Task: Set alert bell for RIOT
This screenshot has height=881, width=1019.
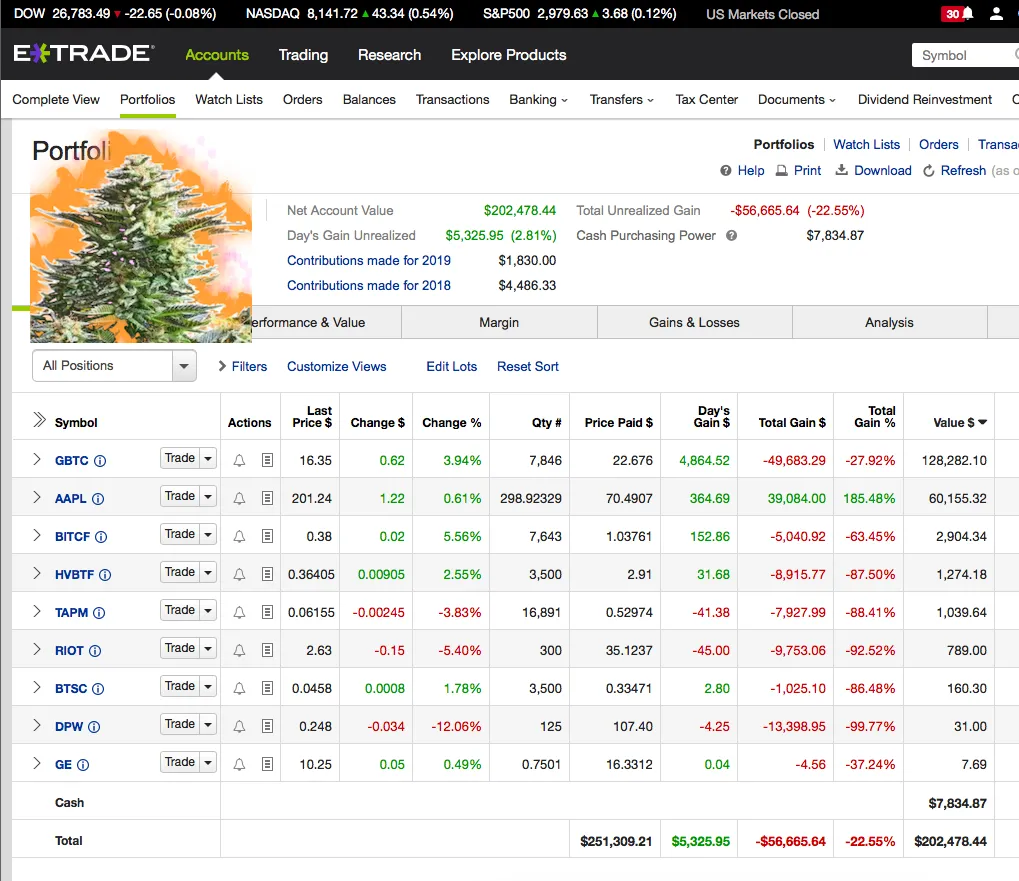Action: pyautogui.click(x=239, y=650)
